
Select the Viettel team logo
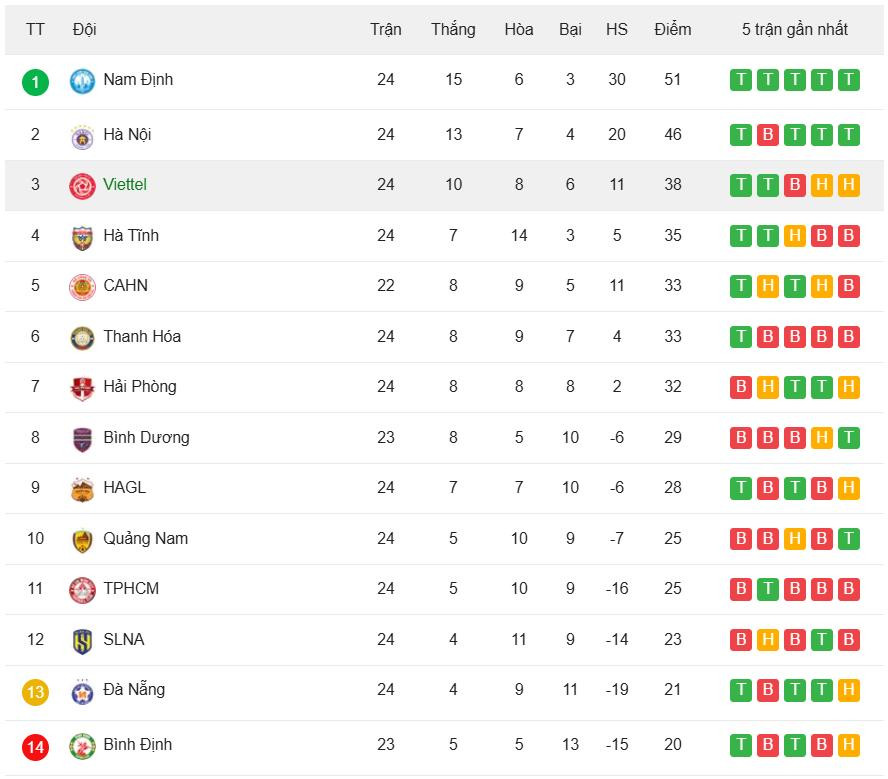82,185
